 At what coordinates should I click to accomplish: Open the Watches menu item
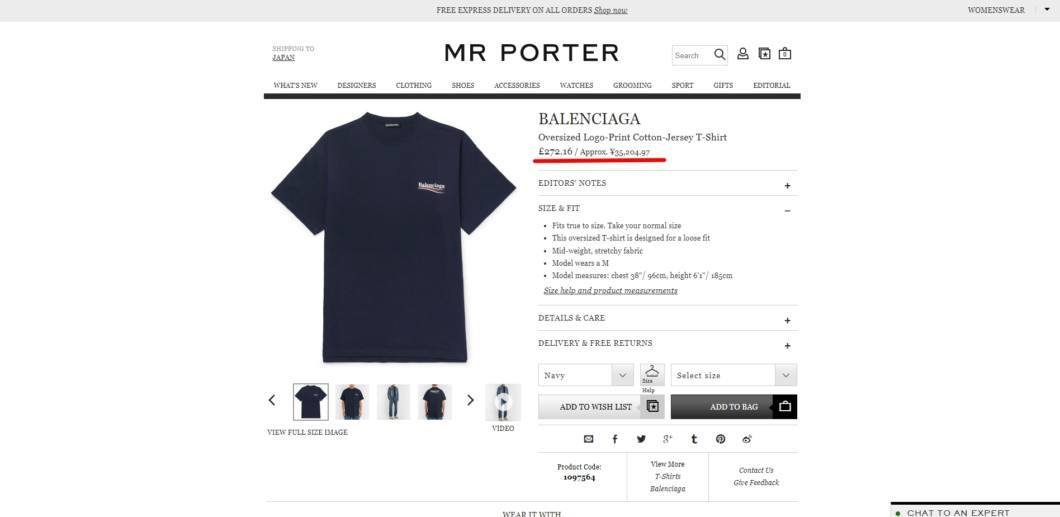coord(576,86)
